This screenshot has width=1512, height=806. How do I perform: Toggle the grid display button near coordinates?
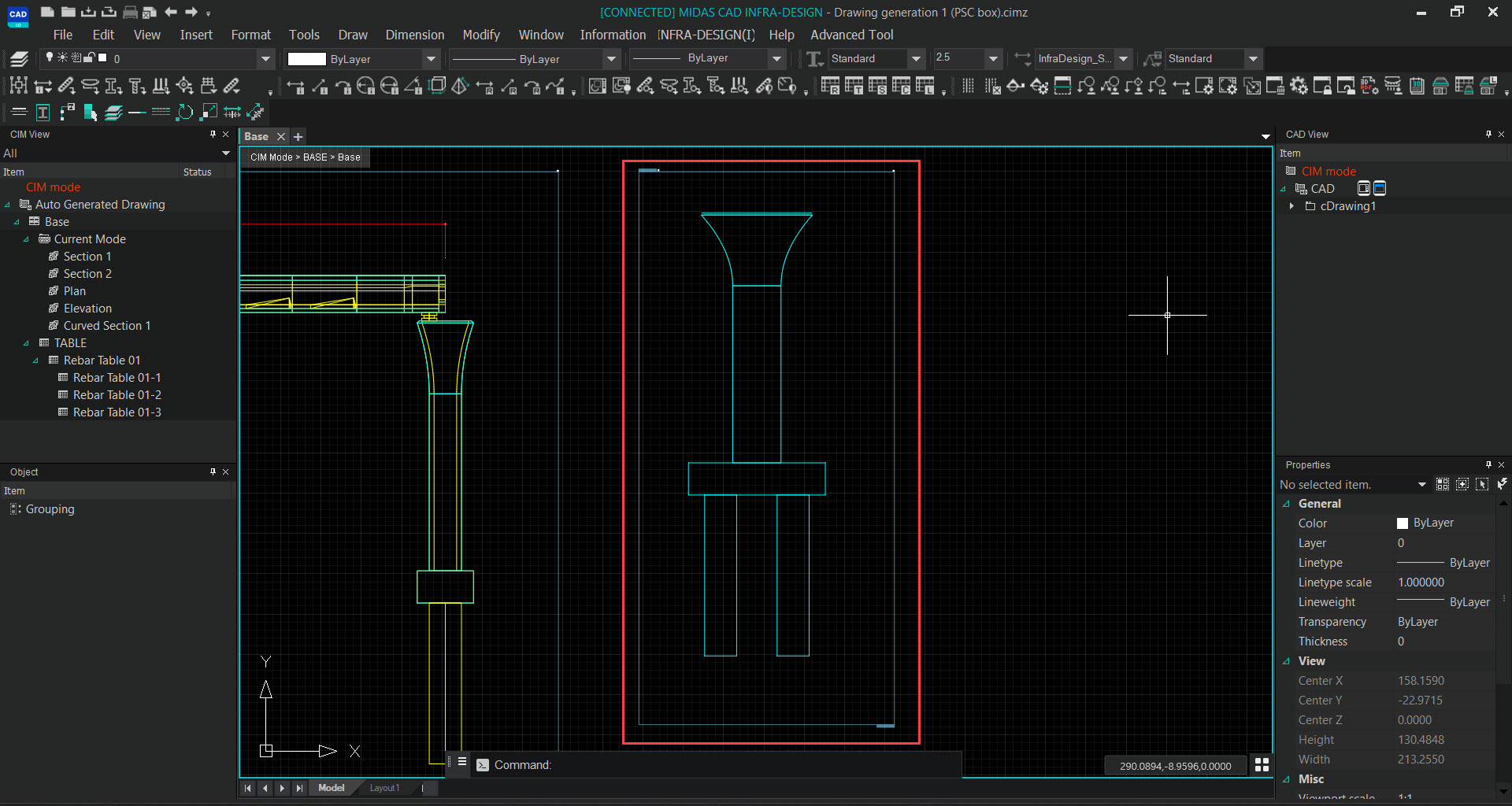click(1262, 765)
